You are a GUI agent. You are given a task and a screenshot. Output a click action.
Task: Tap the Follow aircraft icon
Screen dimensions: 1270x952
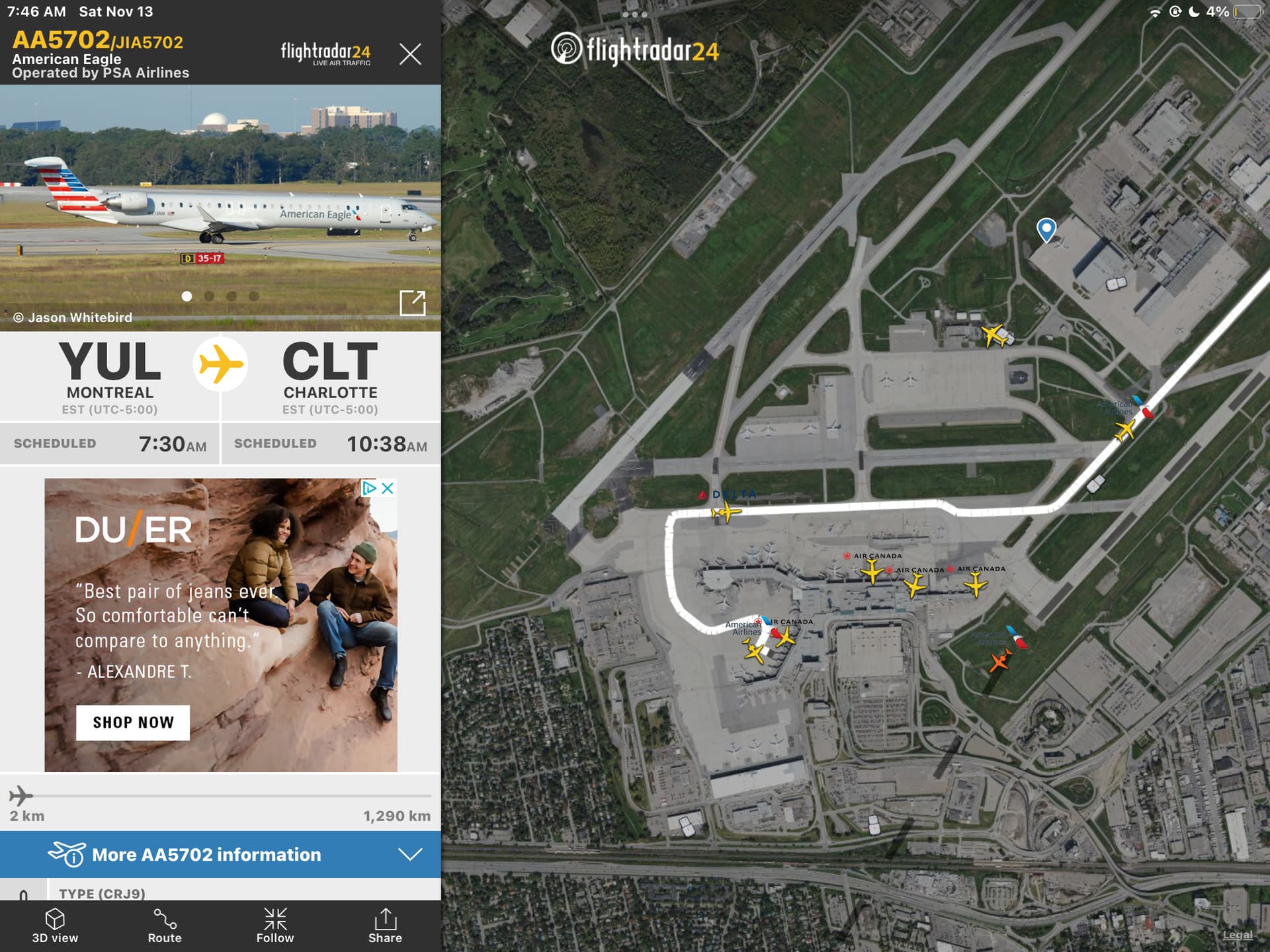(275, 925)
